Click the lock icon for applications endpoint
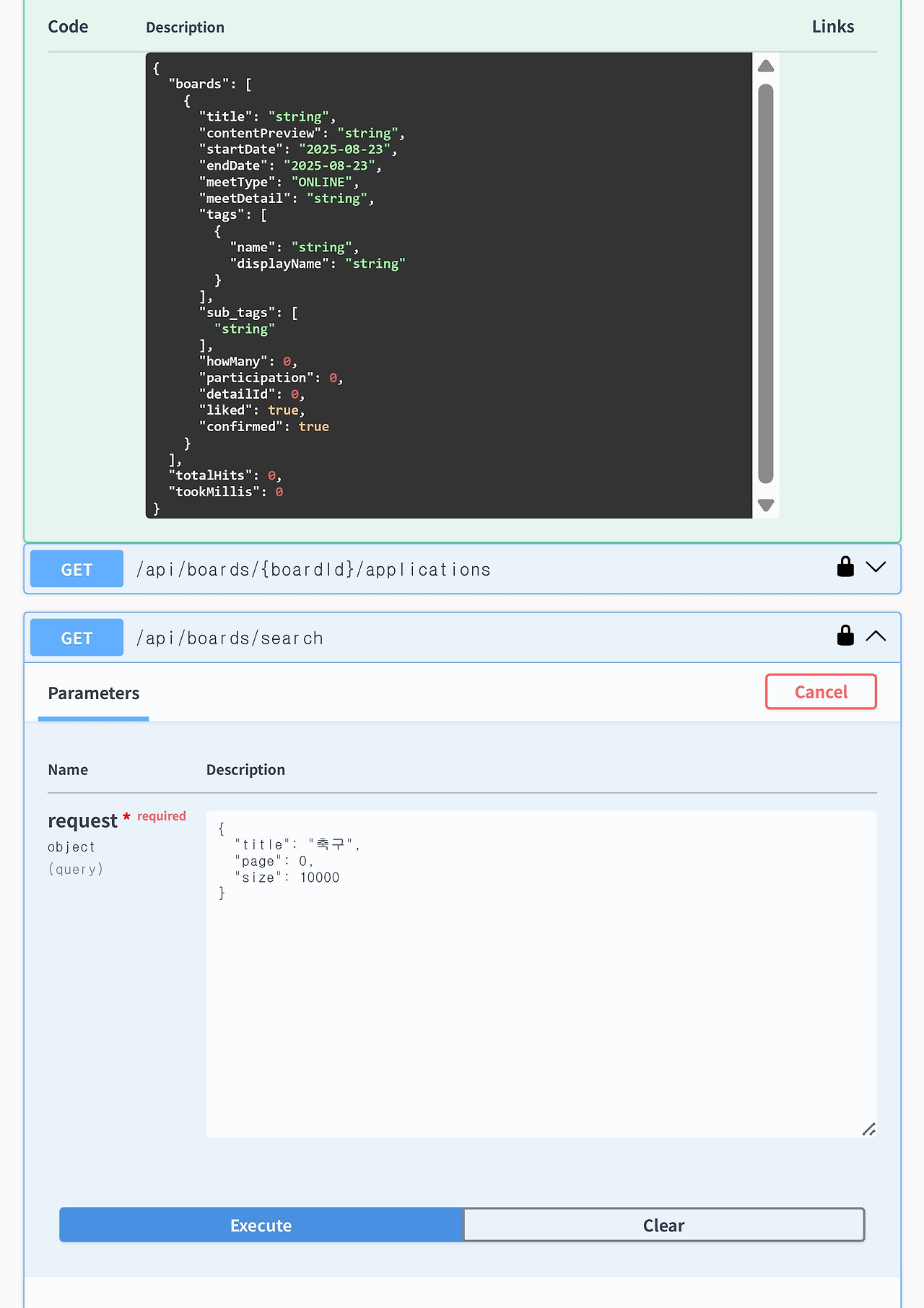The width and height of the screenshot is (924, 1308). (x=845, y=567)
